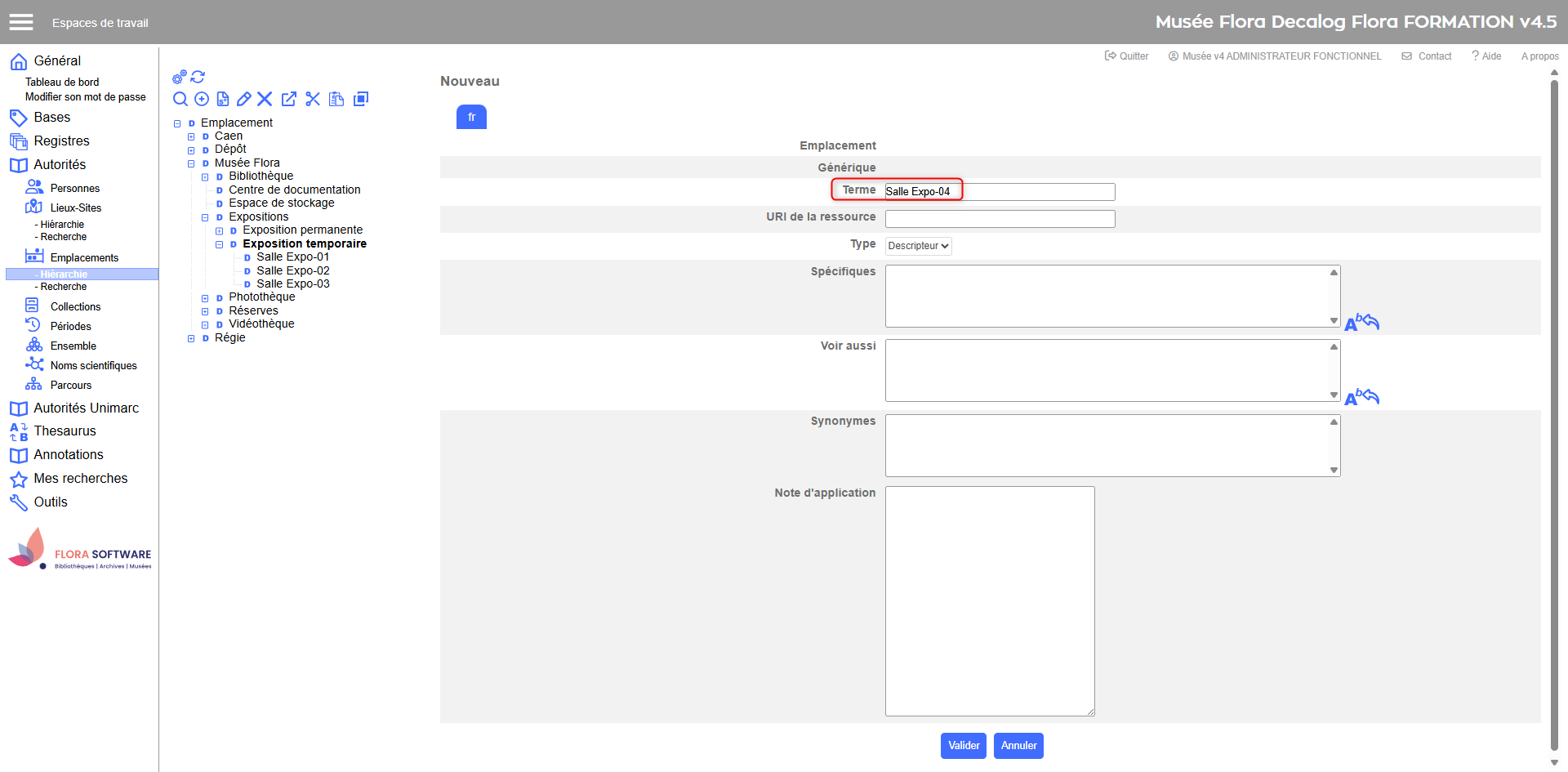Click the pencil edit icon
Viewport: 1568px width, 772px height.
pyautogui.click(x=243, y=99)
